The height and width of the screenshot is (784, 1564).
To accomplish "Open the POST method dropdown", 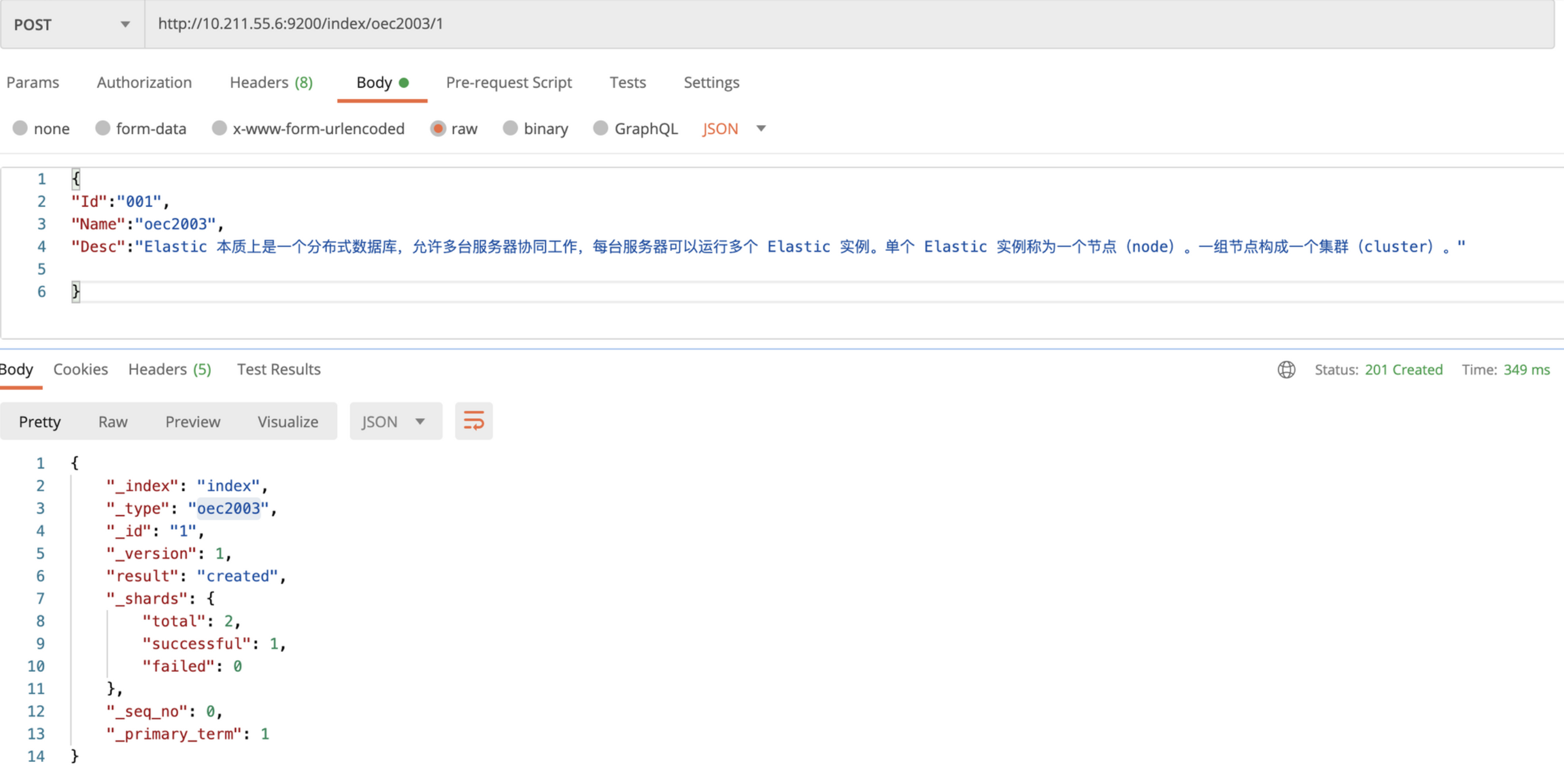I will pos(71,24).
